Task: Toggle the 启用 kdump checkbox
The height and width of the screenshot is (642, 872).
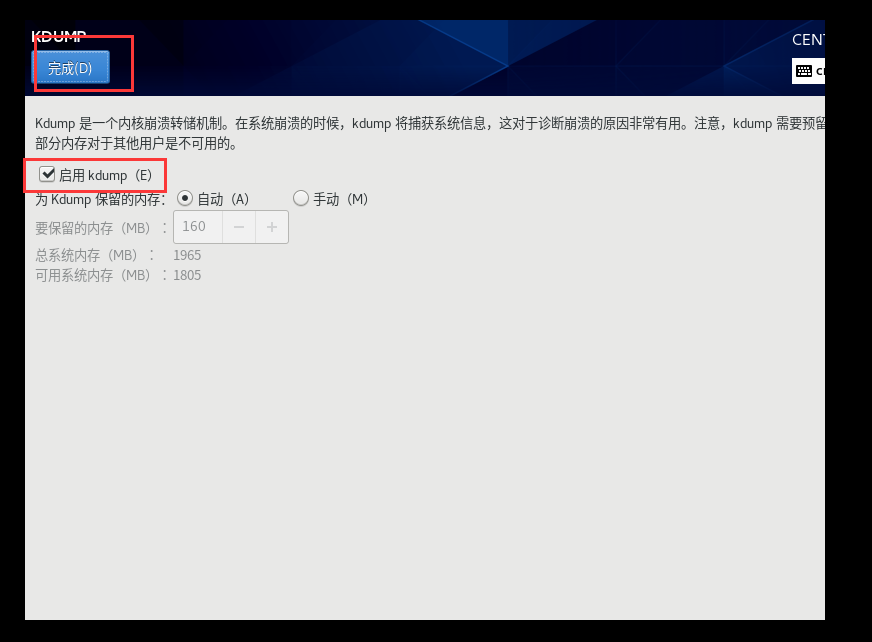Action: 47,175
